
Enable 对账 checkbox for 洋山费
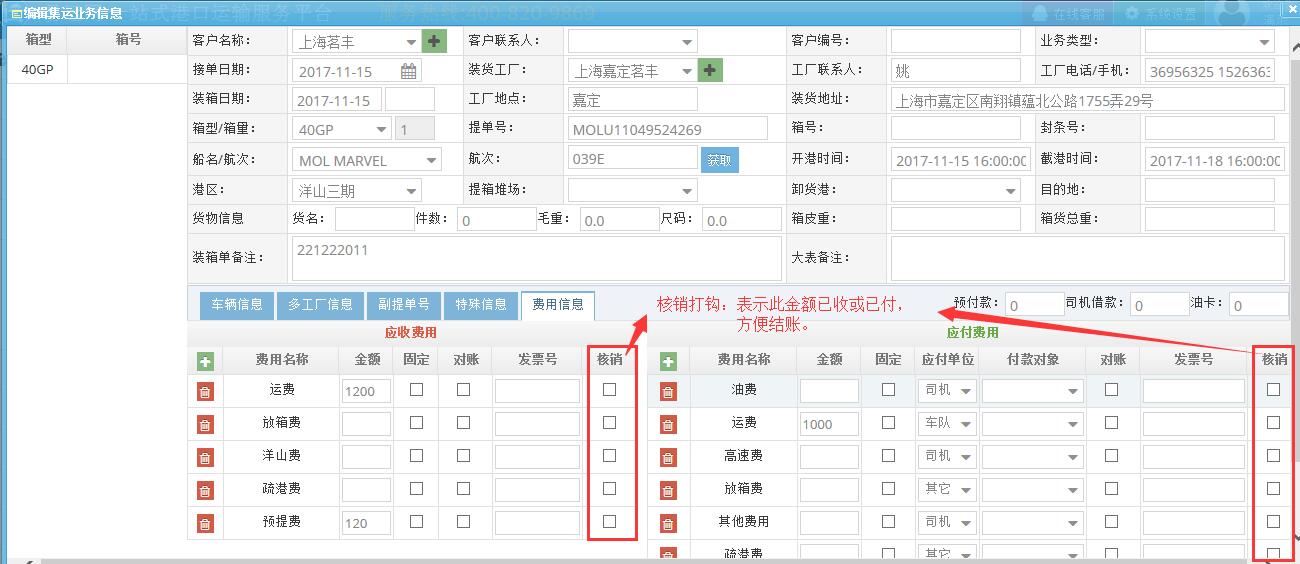coord(463,456)
